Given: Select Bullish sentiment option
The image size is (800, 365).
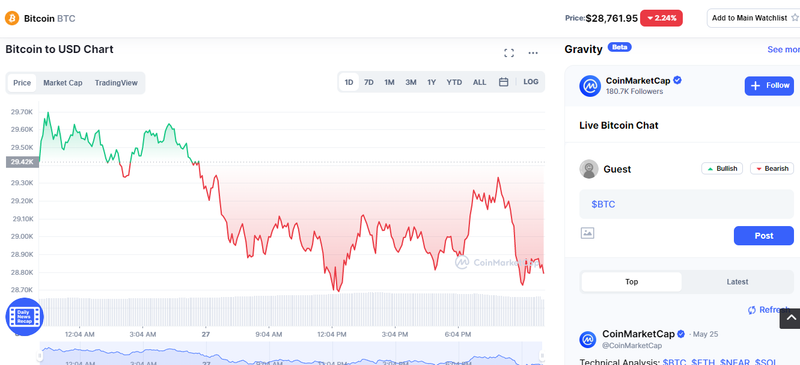Looking at the screenshot, I should [x=722, y=168].
